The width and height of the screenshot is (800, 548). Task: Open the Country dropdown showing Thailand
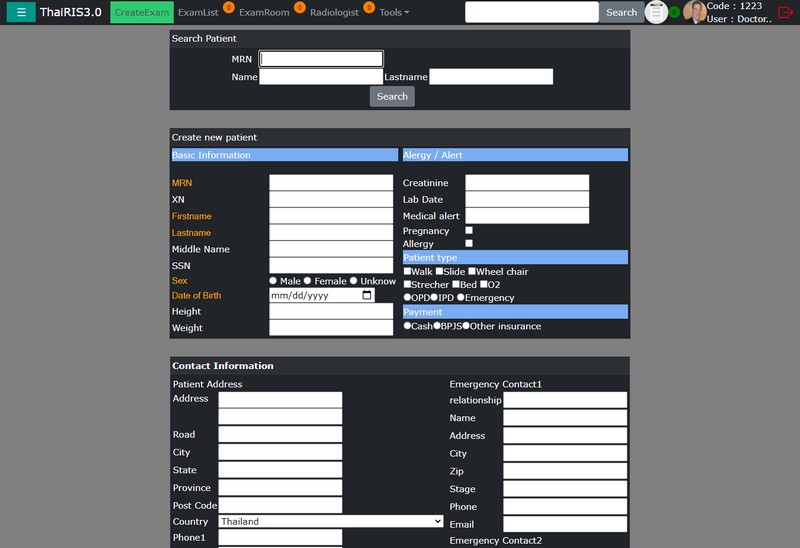point(331,521)
